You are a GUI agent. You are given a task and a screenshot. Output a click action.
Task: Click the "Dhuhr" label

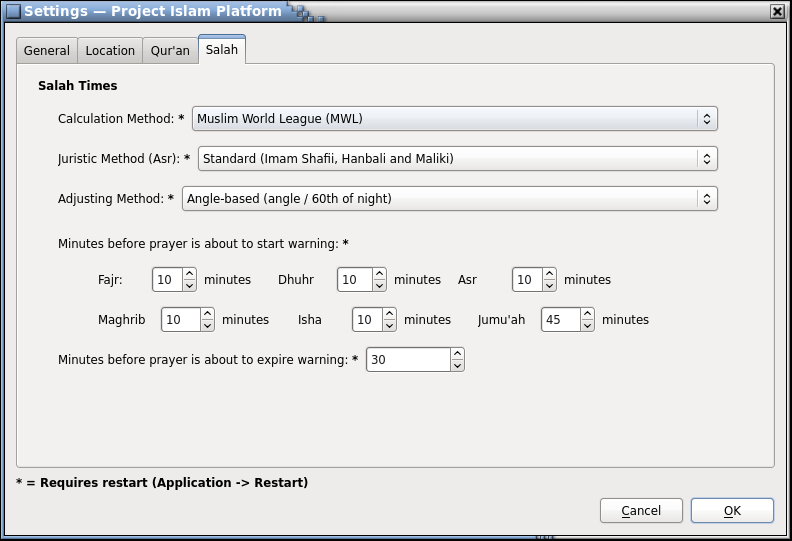click(x=296, y=280)
